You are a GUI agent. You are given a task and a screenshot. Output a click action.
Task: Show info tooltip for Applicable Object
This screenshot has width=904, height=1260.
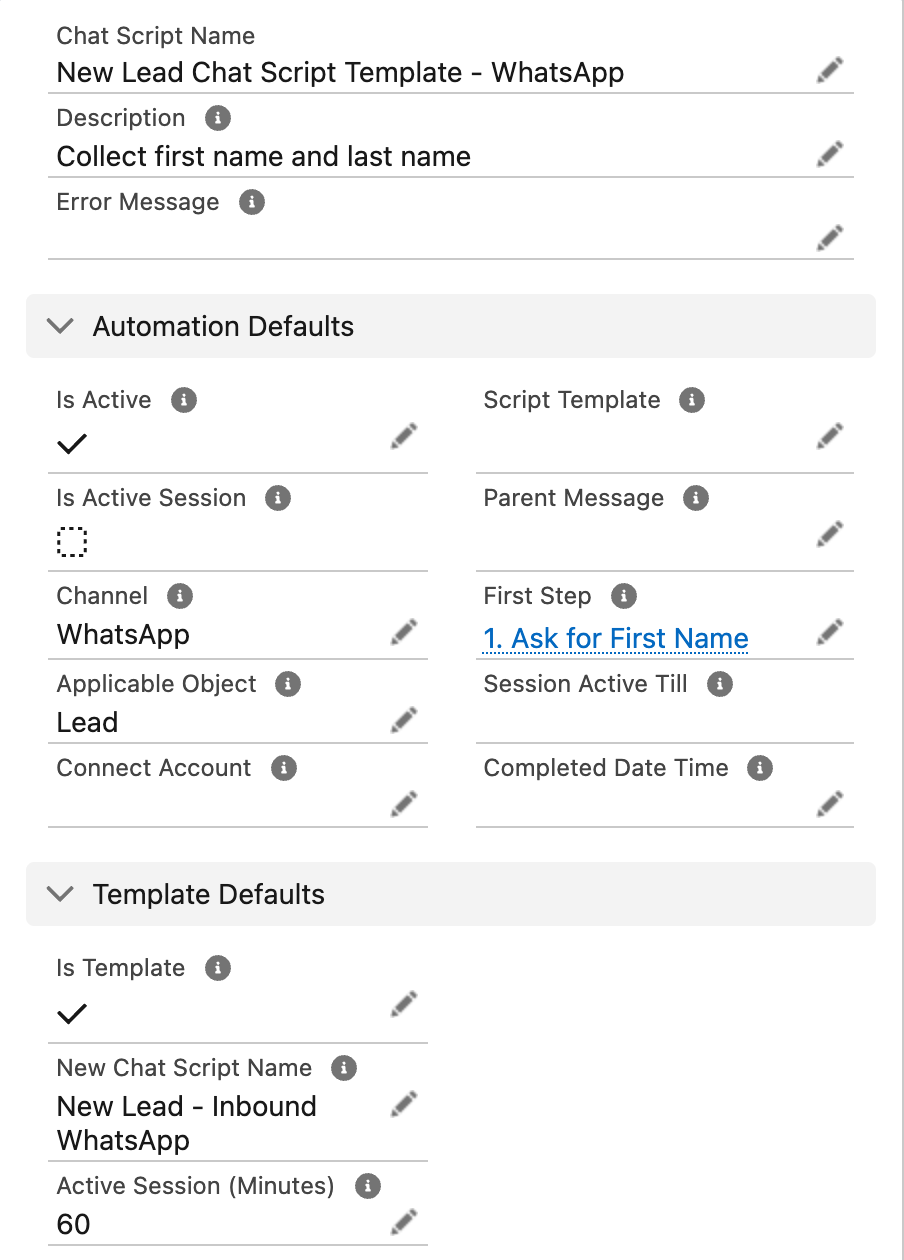coord(288,684)
